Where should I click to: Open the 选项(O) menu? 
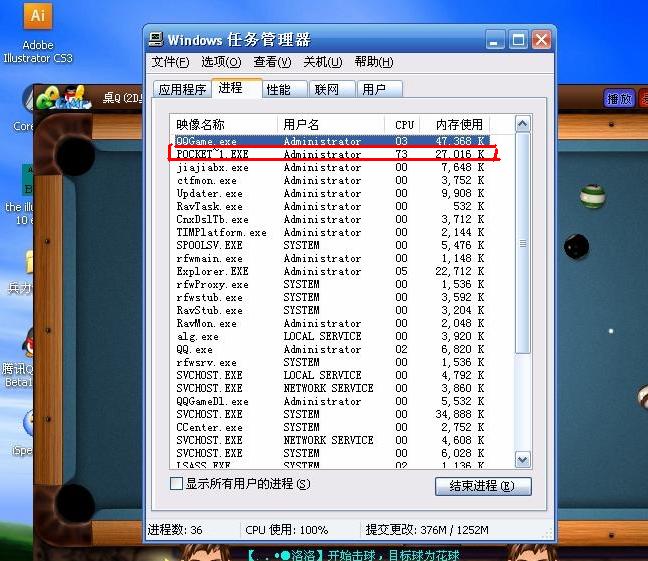(x=221, y=62)
